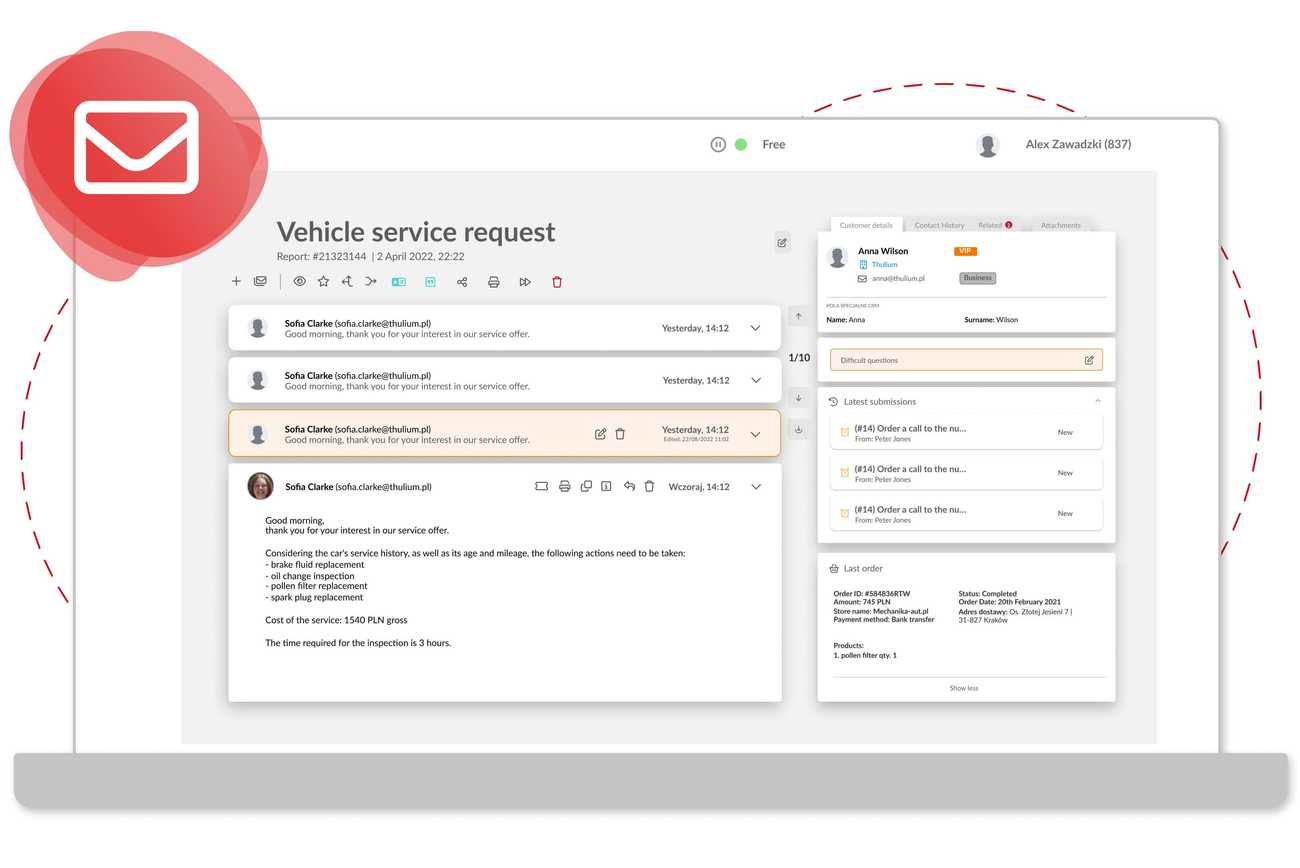Click the star icon to favorite the ticket
The image size is (1300, 868).
click(323, 282)
